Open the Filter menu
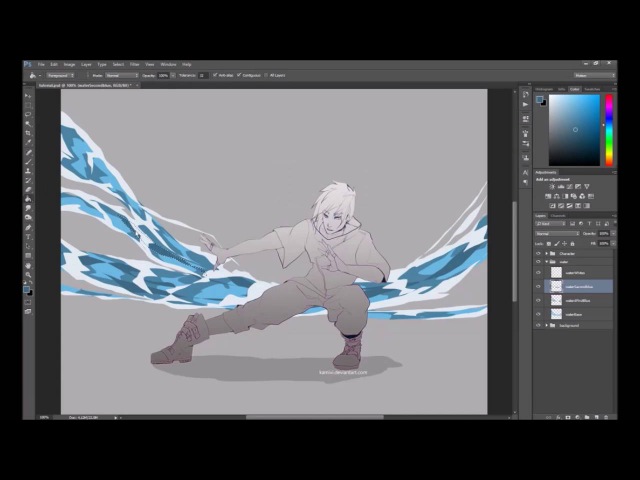 134,64
